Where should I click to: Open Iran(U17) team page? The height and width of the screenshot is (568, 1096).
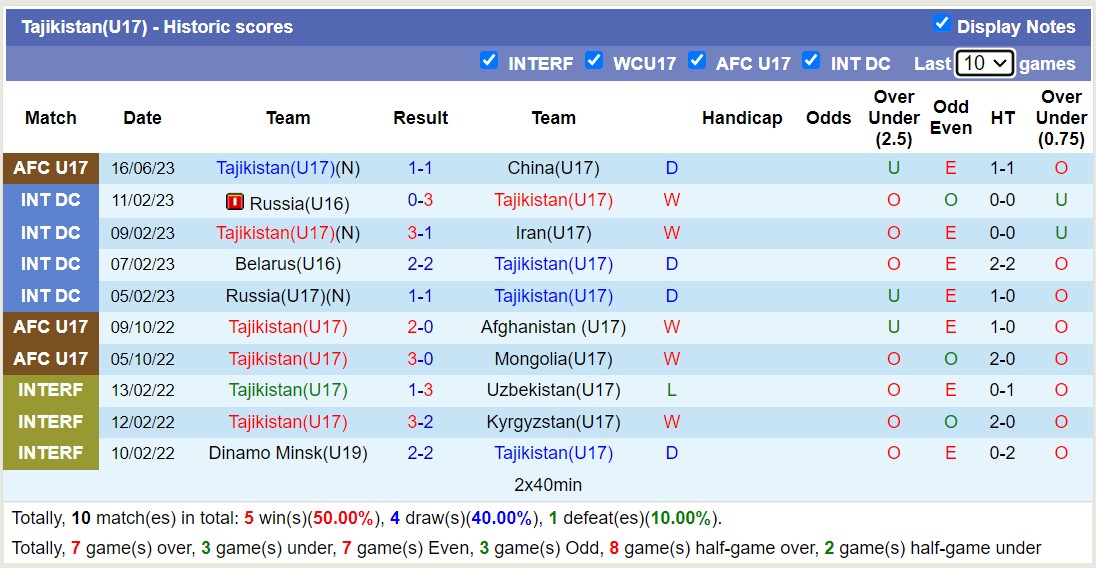pyautogui.click(x=553, y=233)
